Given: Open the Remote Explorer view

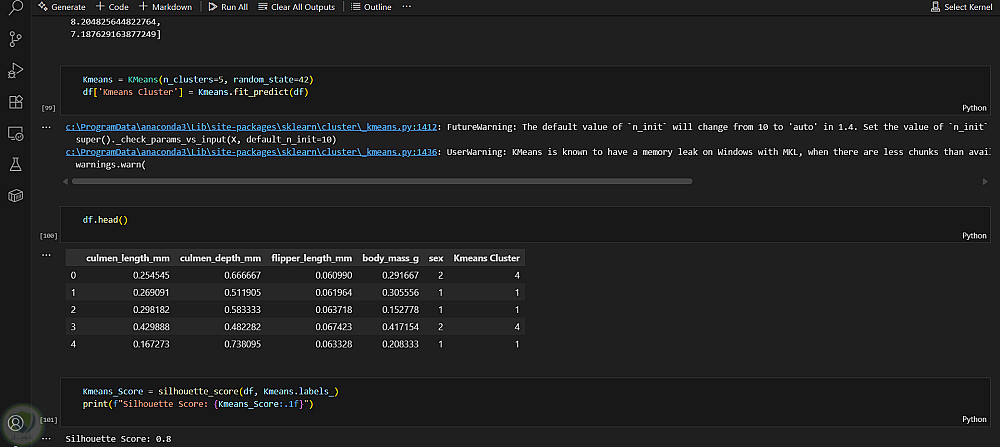Looking at the screenshot, I should [x=15, y=132].
